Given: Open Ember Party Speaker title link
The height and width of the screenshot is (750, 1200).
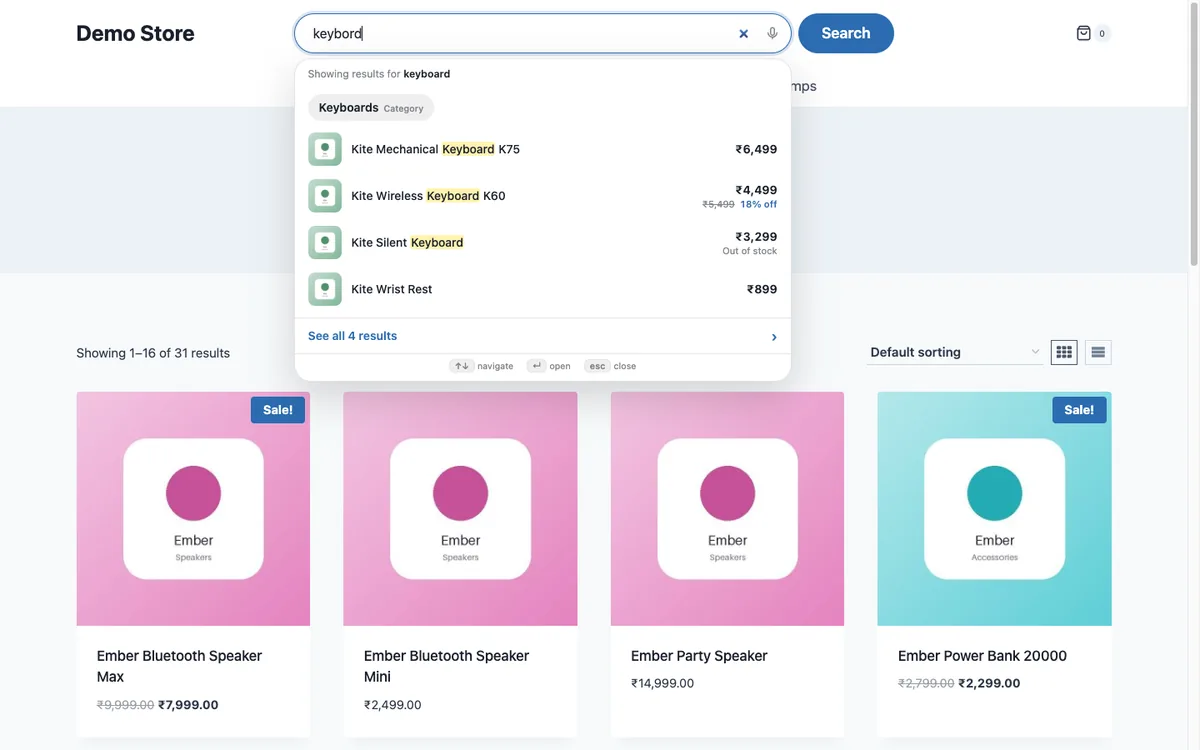Looking at the screenshot, I should click(x=699, y=656).
